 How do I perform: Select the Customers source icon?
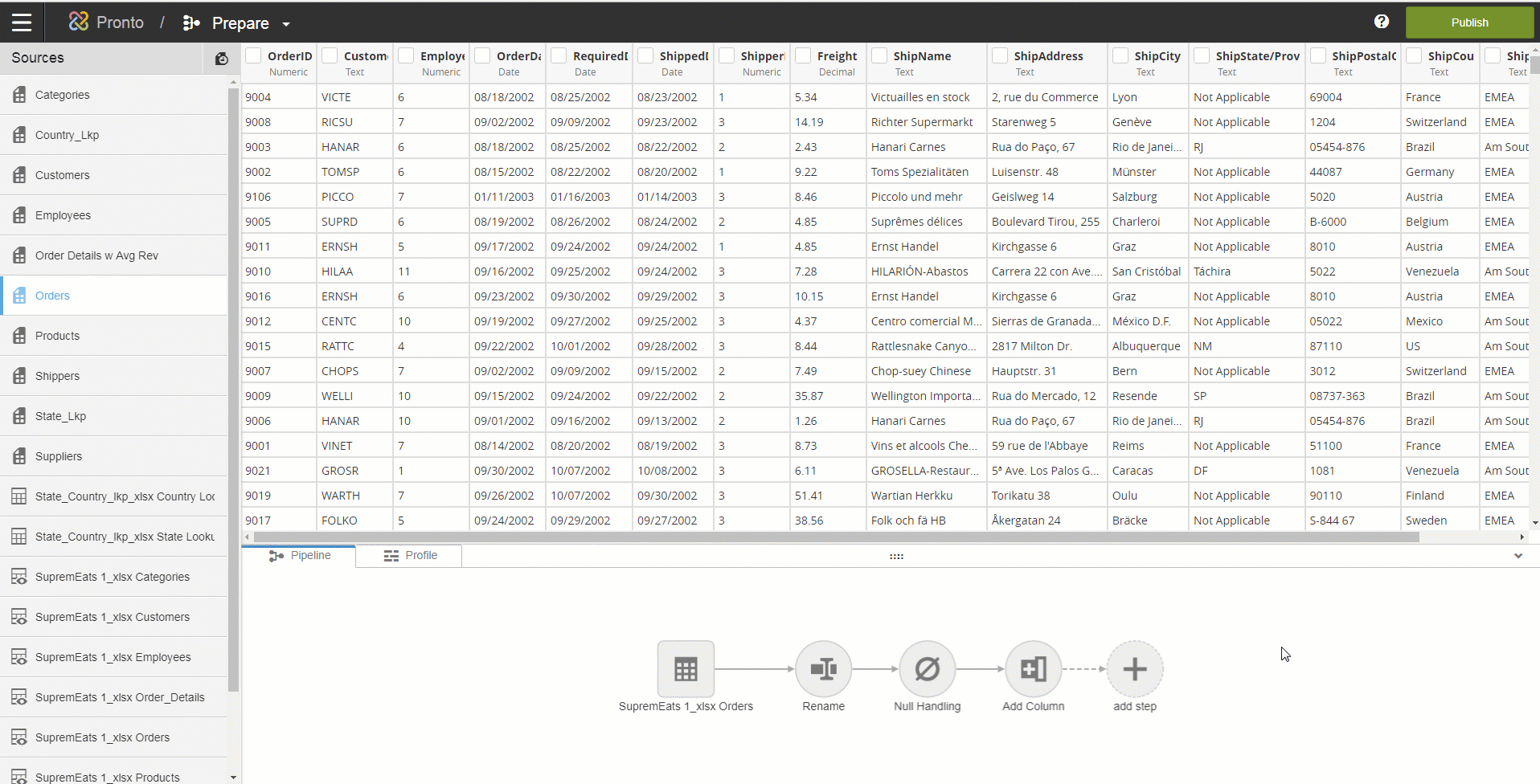pos(19,175)
